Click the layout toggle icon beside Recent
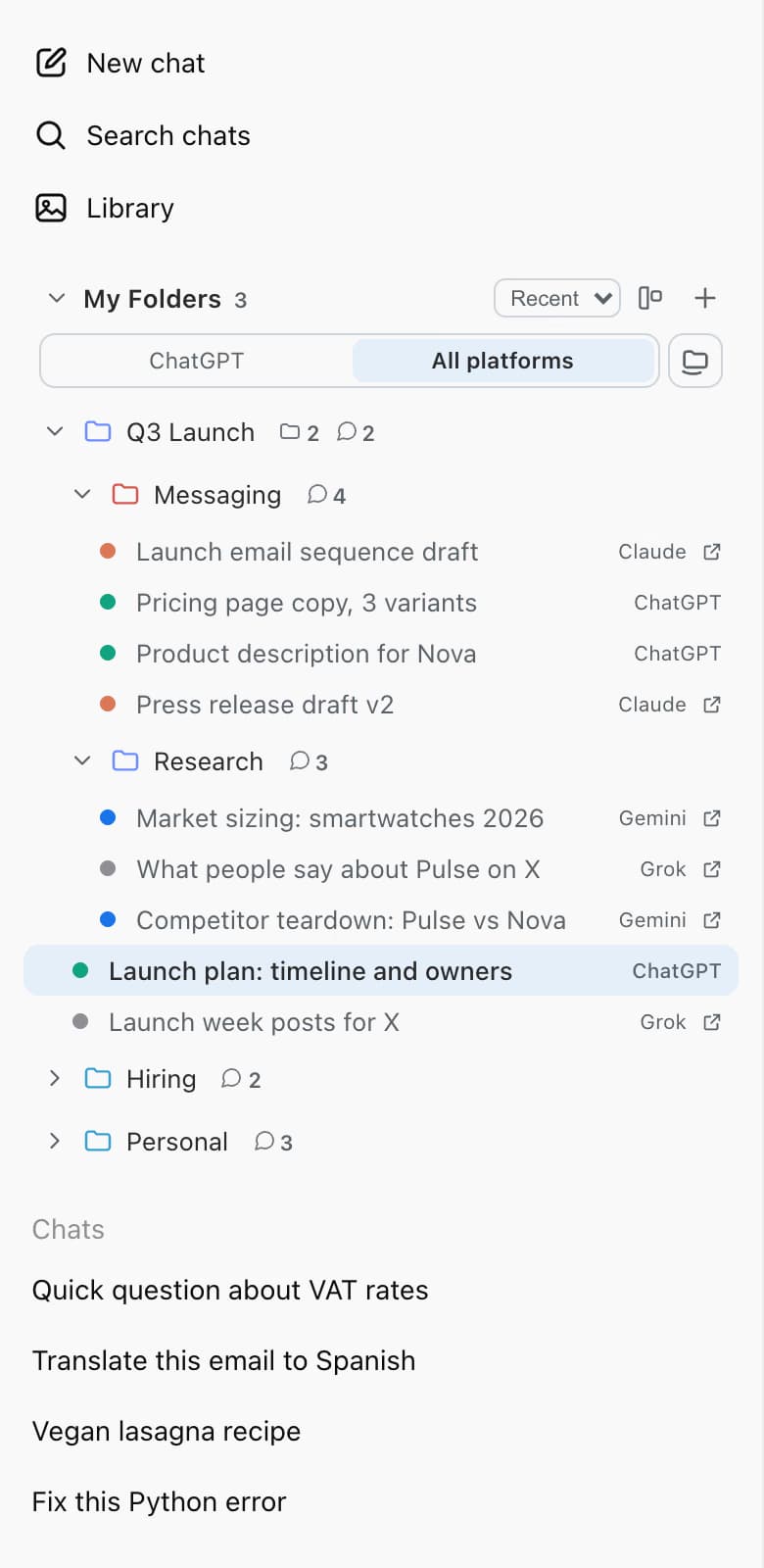 (x=650, y=298)
